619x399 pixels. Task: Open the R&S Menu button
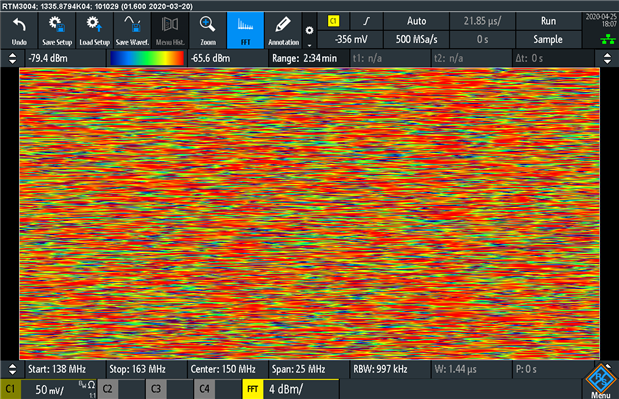601,381
